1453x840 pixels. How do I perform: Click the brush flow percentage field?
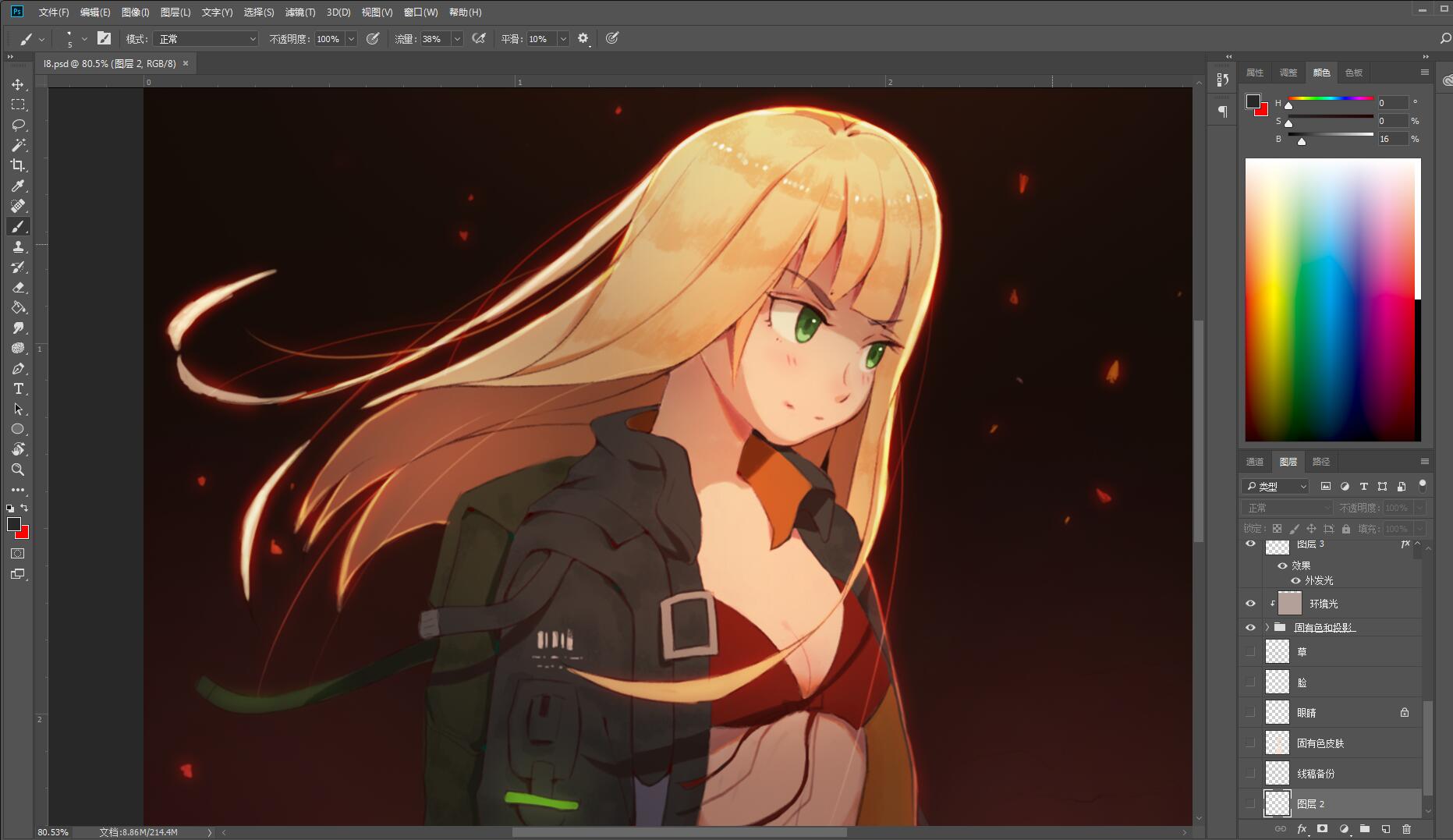(x=434, y=39)
